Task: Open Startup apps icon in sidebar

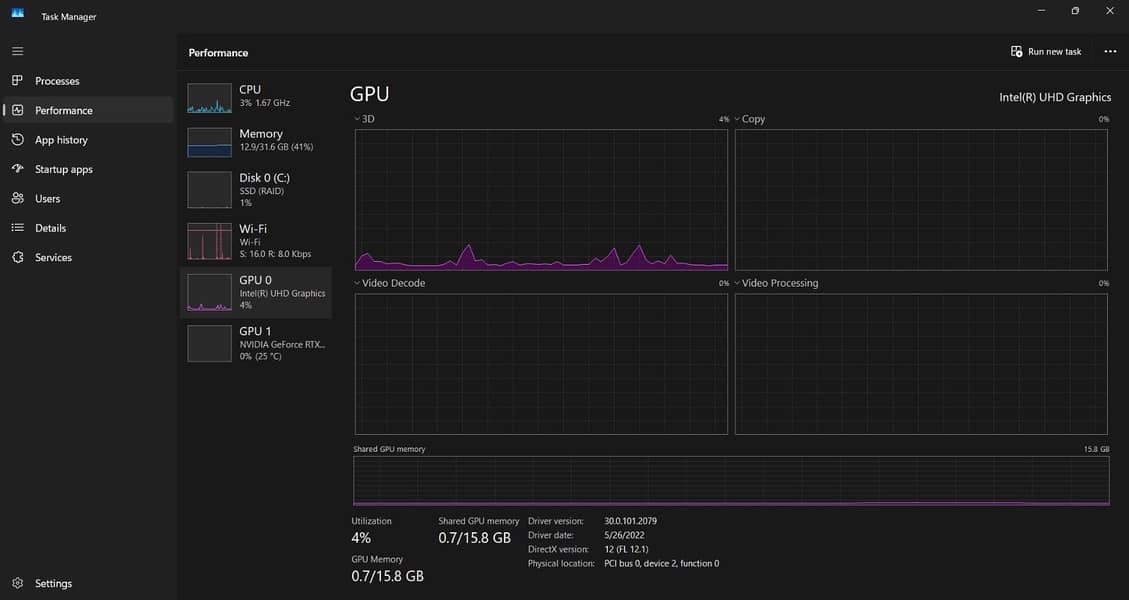Action: pyautogui.click(x=17, y=169)
